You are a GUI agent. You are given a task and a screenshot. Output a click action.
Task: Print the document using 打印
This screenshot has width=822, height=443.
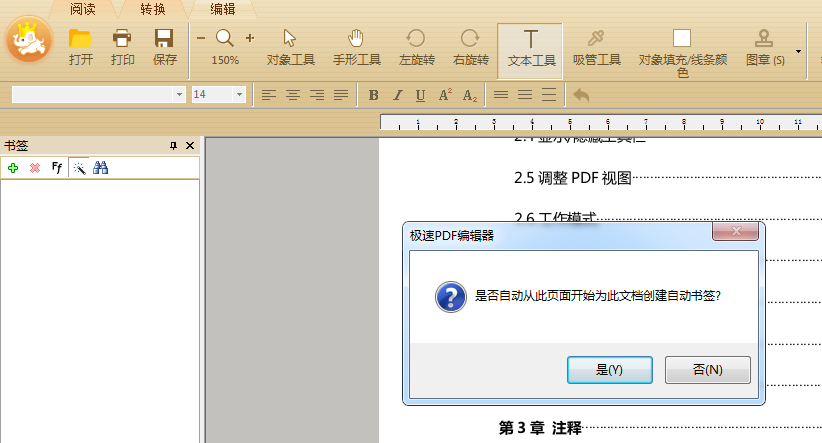[x=122, y=47]
